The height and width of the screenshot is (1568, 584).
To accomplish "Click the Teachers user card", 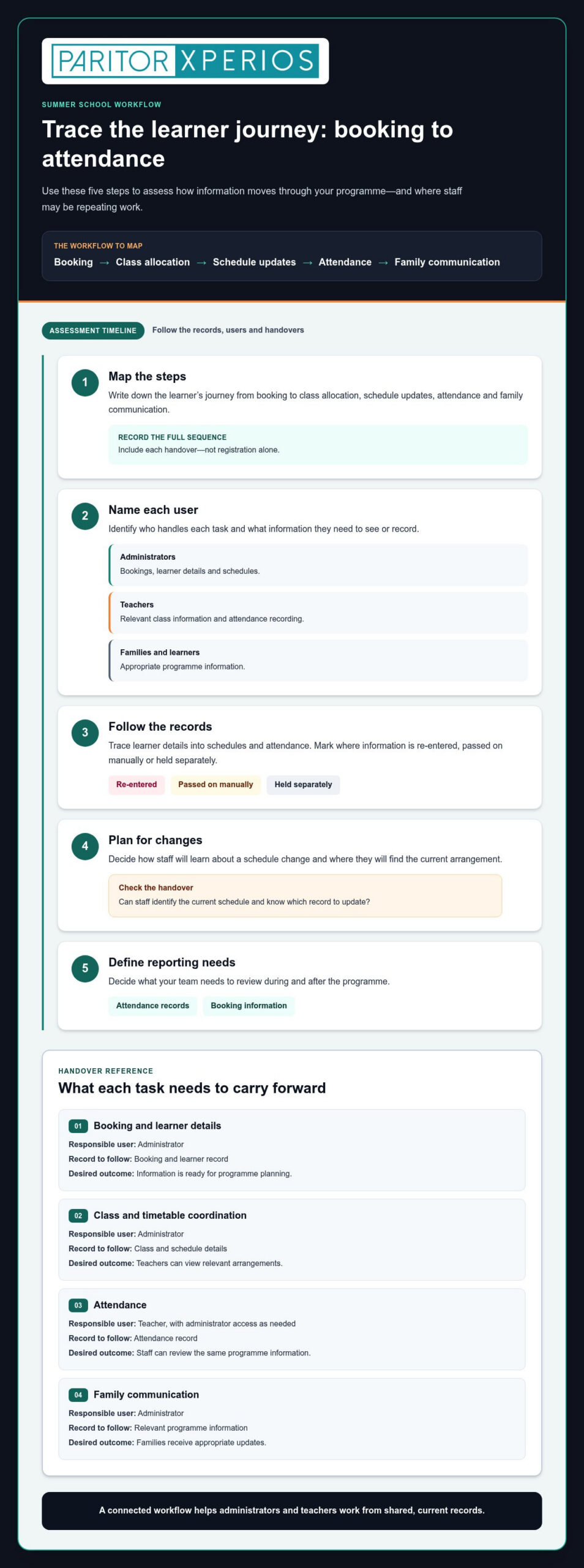I will tap(318, 612).
